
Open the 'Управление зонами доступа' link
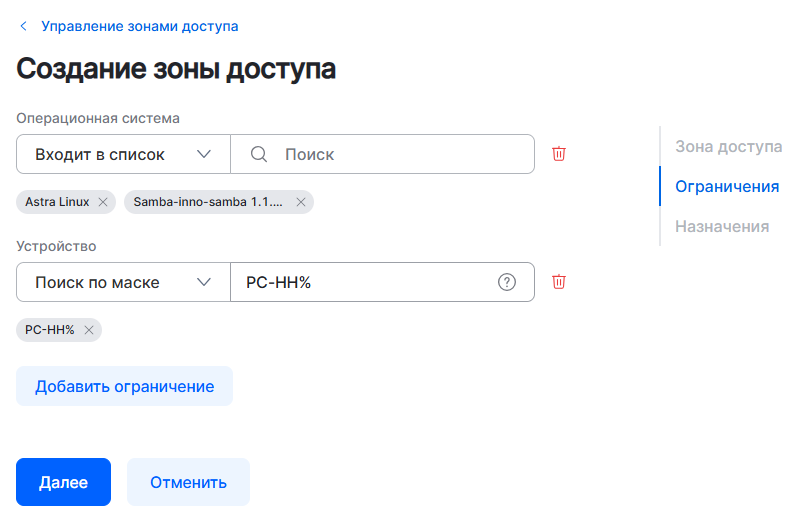pos(139,26)
